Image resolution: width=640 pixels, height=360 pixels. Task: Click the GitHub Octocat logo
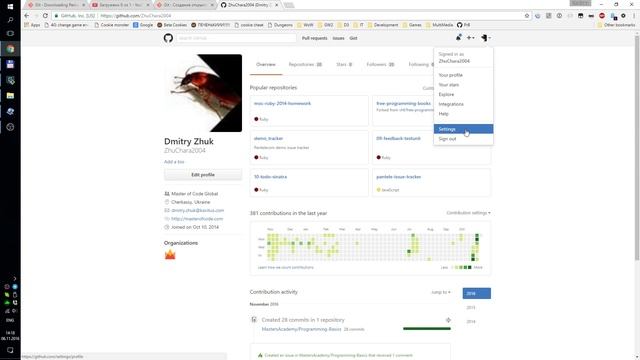168,38
